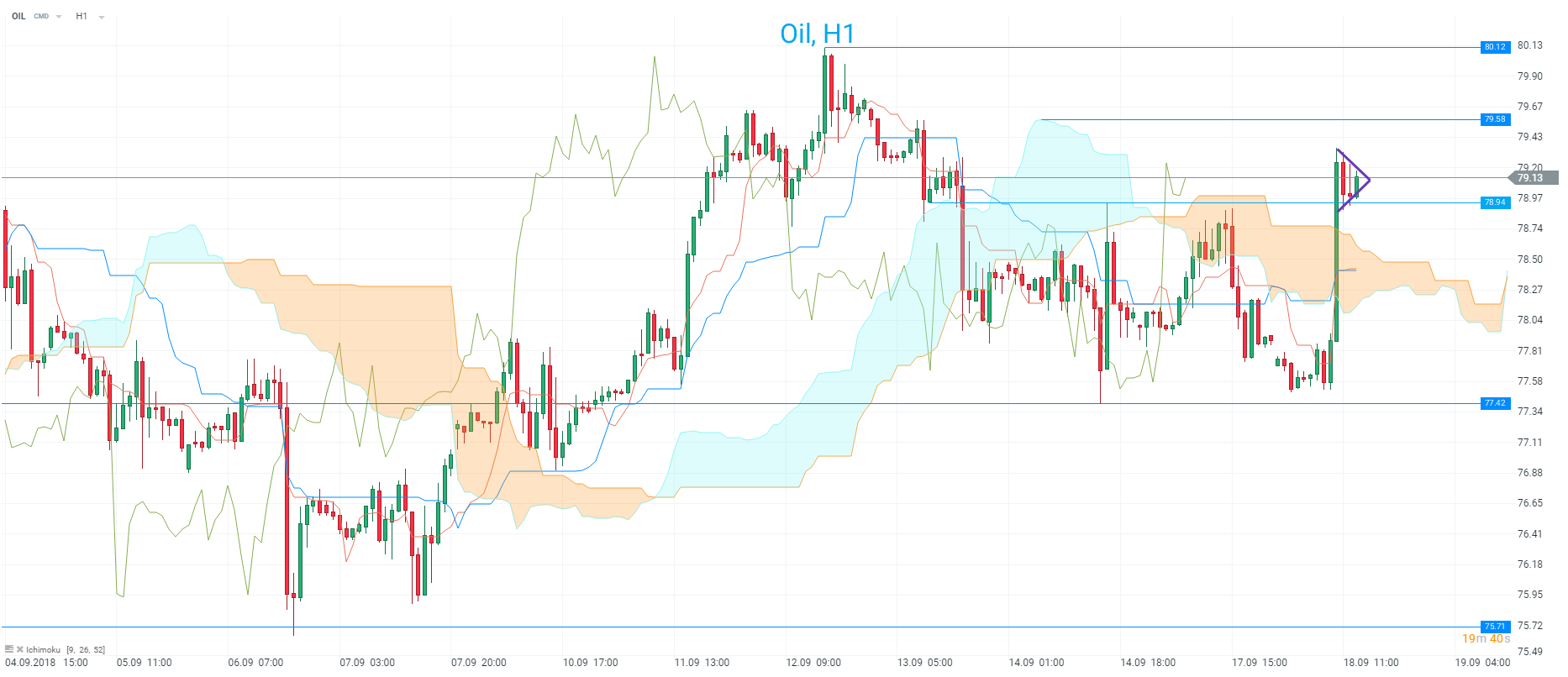Click the 75.71 horizontal line price tag

coord(1495,627)
